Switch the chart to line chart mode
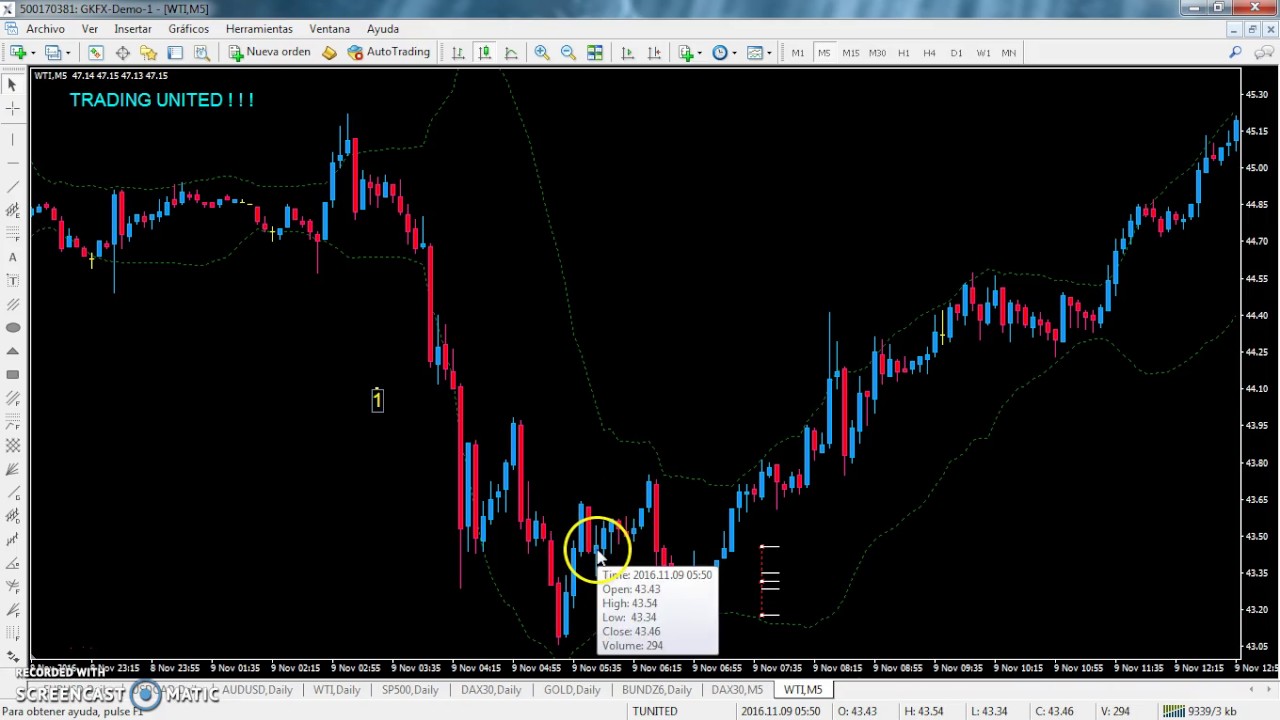1280x720 pixels. click(511, 53)
